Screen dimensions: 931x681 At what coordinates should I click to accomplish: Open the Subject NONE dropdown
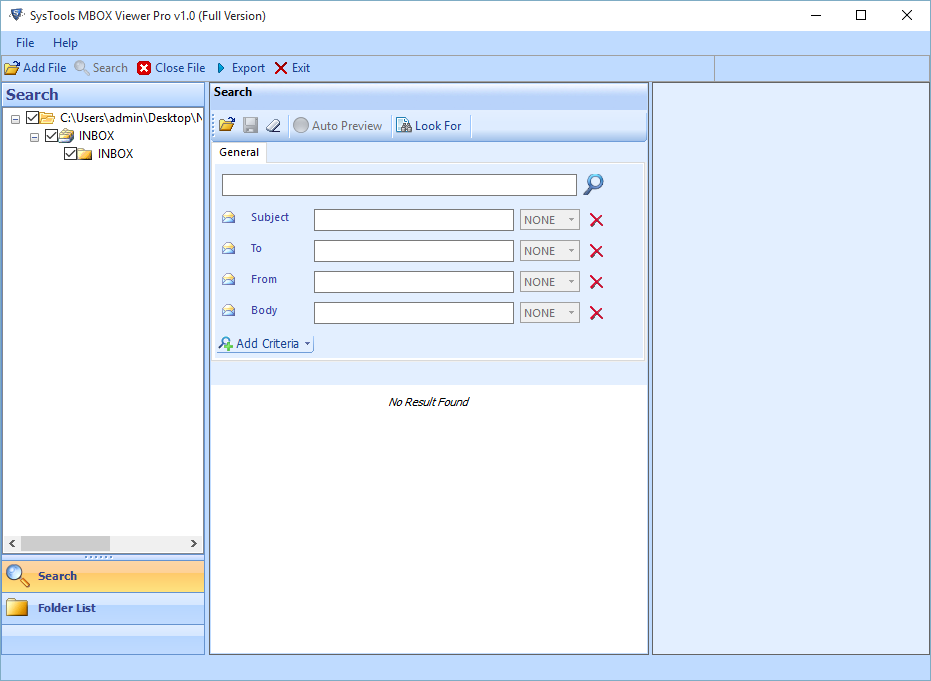[550, 220]
